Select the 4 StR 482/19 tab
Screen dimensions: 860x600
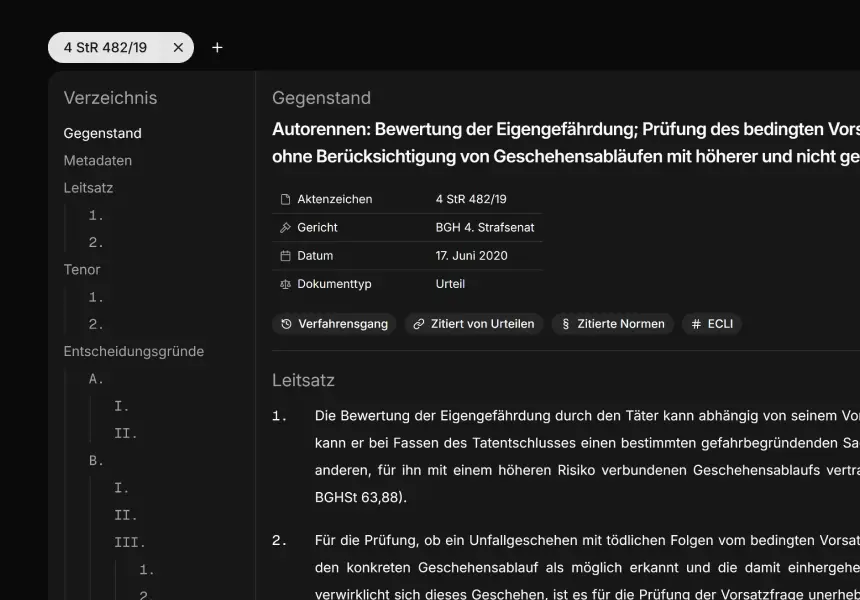click(105, 48)
